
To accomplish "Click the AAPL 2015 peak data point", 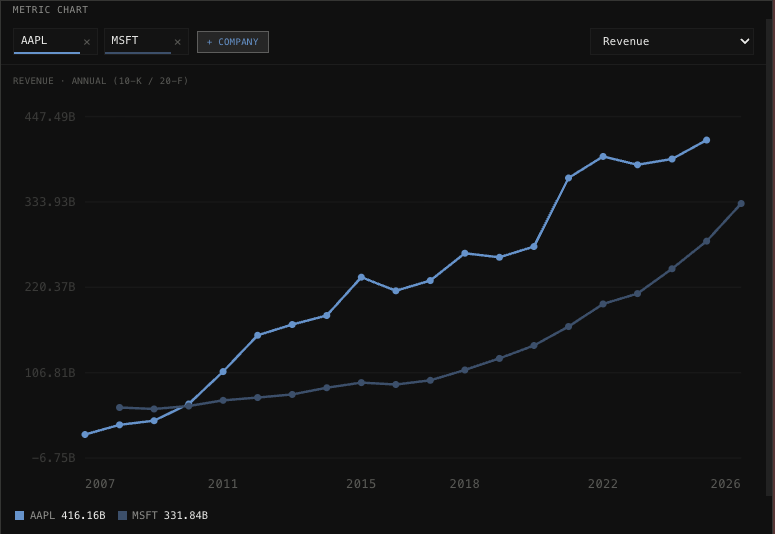I will (361, 277).
